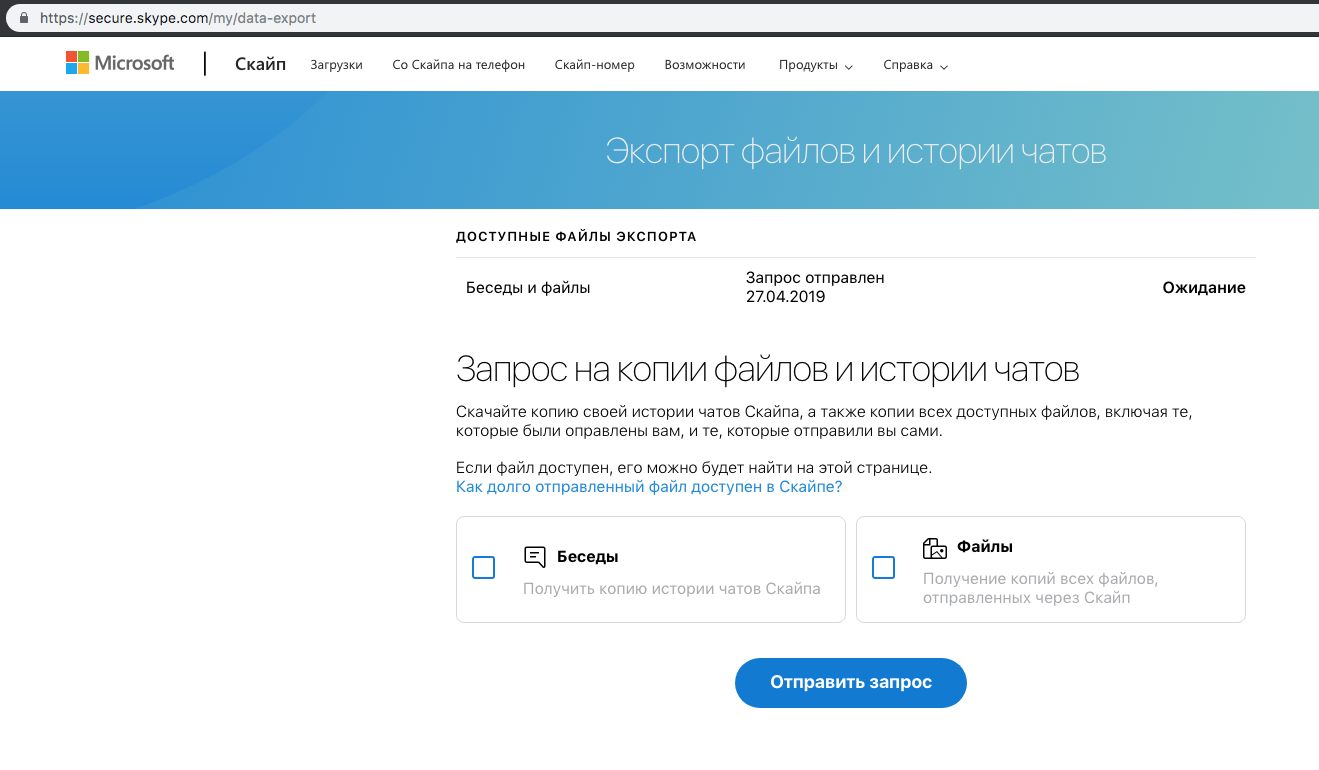Image resolution: width=1319 pixels, height=770 pixels.
Task: Click the Получение копий всех файлов description
Action: (1040, 588)
